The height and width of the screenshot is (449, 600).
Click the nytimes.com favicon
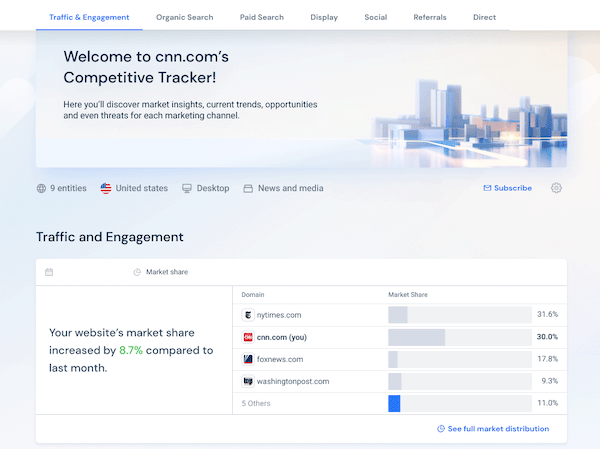click(248, 315)
